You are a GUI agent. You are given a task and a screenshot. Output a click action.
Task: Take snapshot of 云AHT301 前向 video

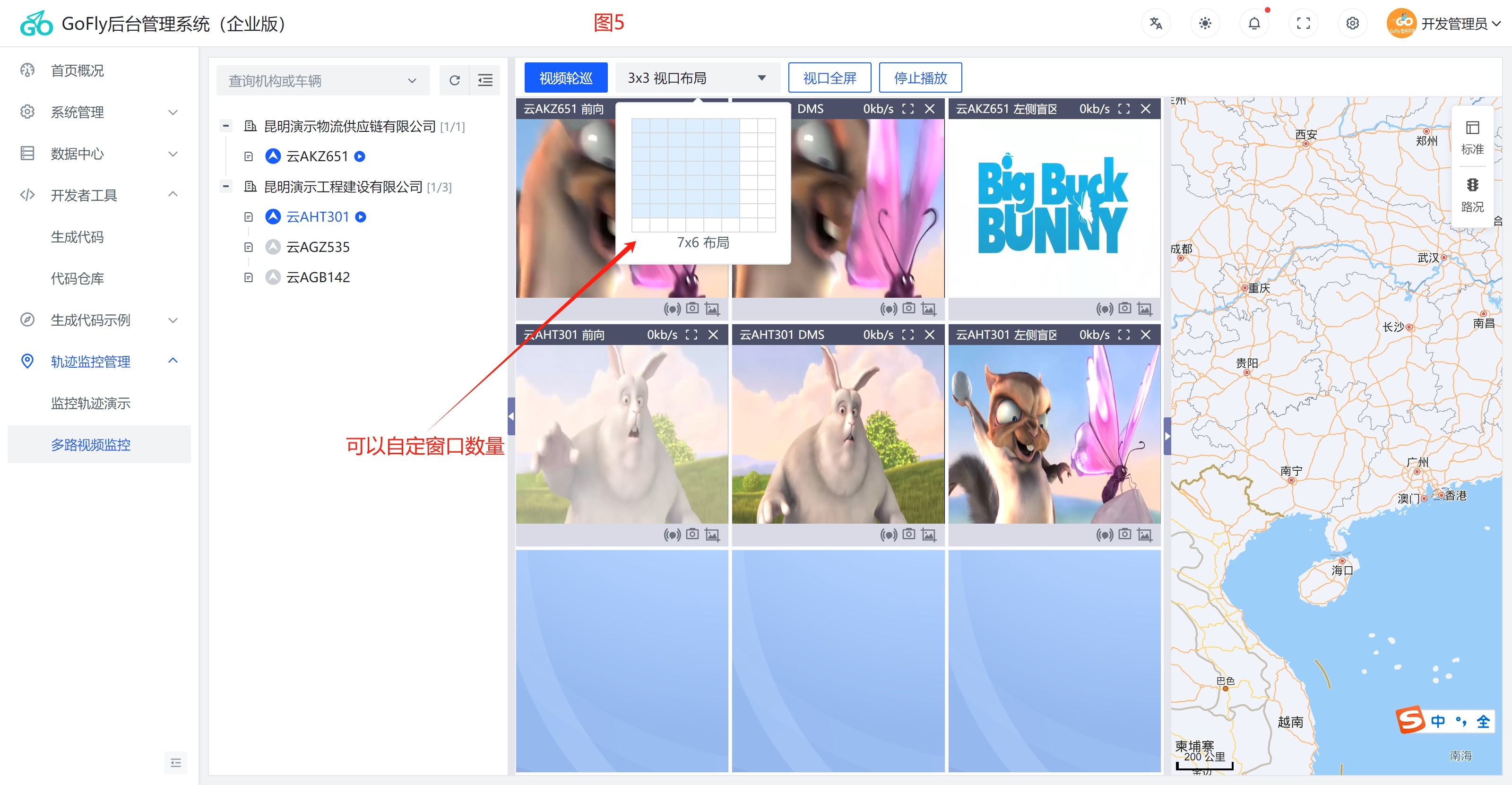tap(692, 534)
